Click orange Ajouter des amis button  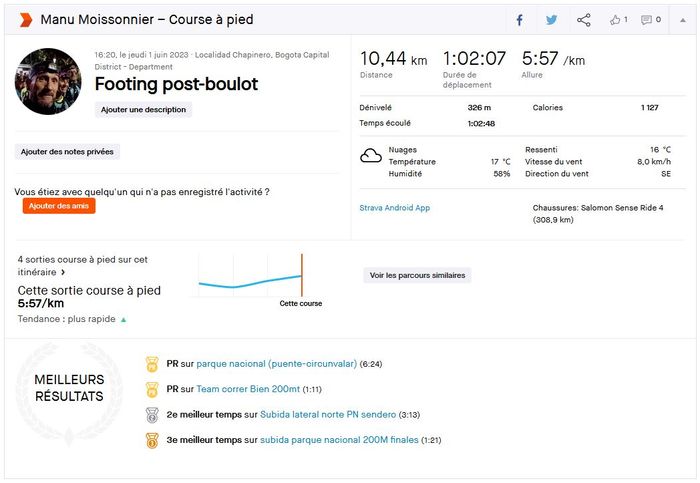[x=59, y=206]
